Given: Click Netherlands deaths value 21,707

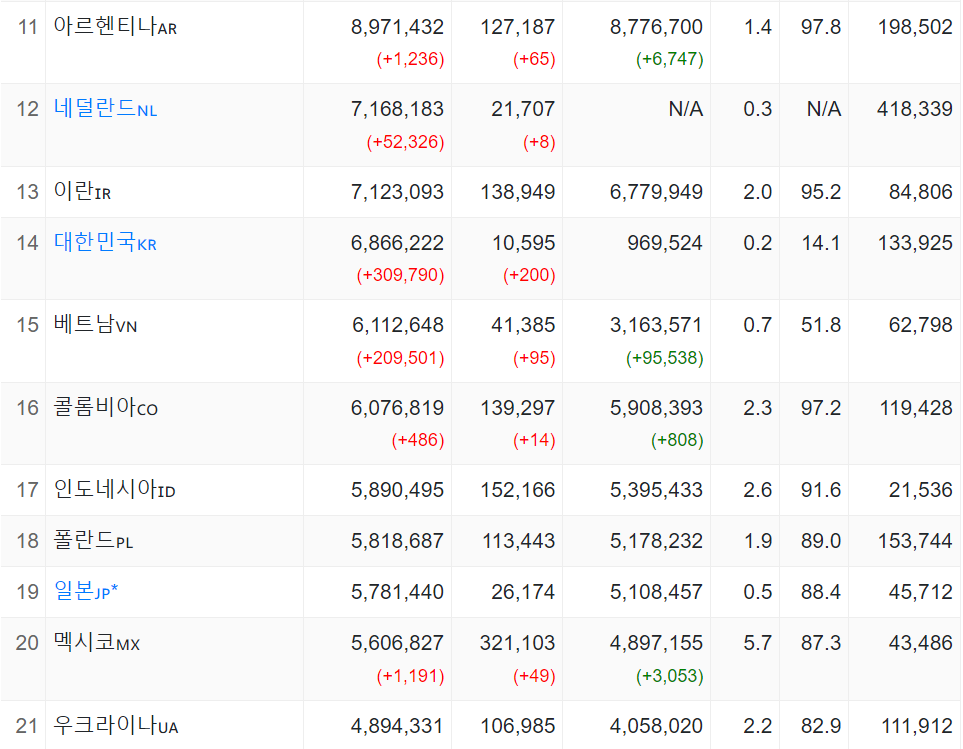Looking at the screenshot, I should [523, 109].
